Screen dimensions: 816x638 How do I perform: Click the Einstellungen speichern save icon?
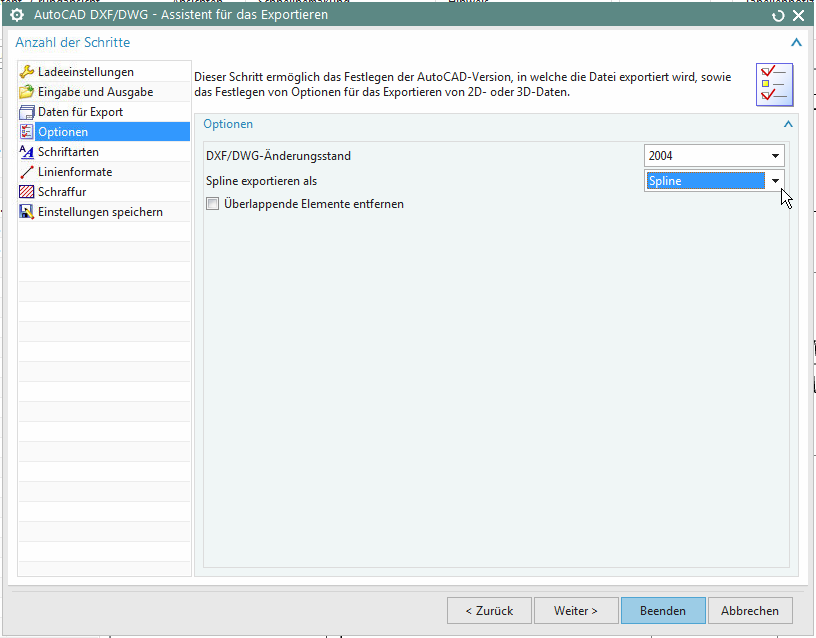(27, 212)
